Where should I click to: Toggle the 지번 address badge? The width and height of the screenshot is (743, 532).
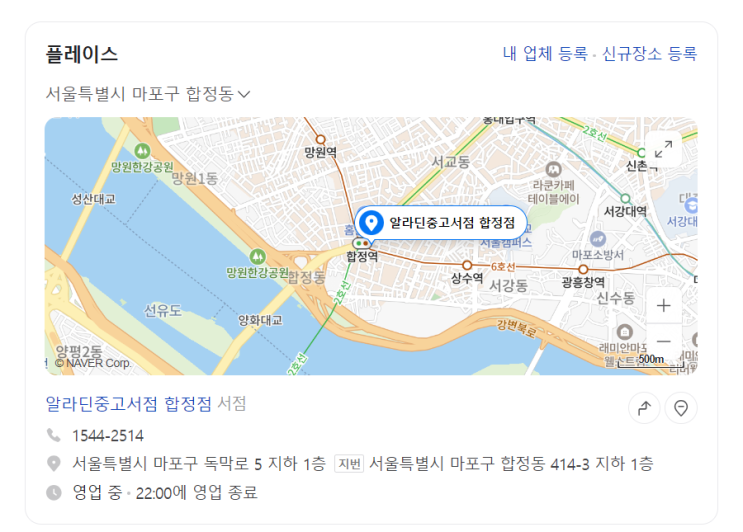349,464
